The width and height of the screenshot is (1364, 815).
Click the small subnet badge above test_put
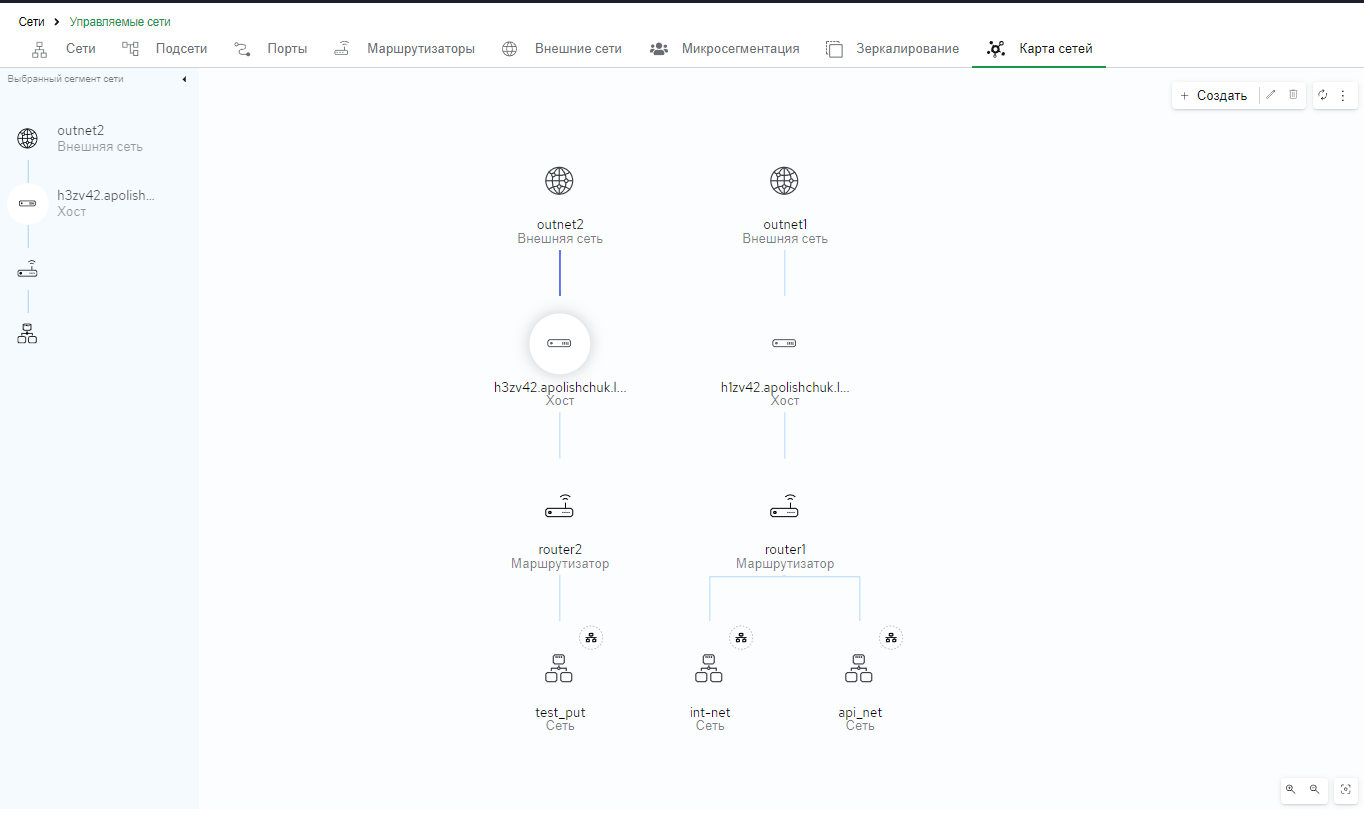591,637
